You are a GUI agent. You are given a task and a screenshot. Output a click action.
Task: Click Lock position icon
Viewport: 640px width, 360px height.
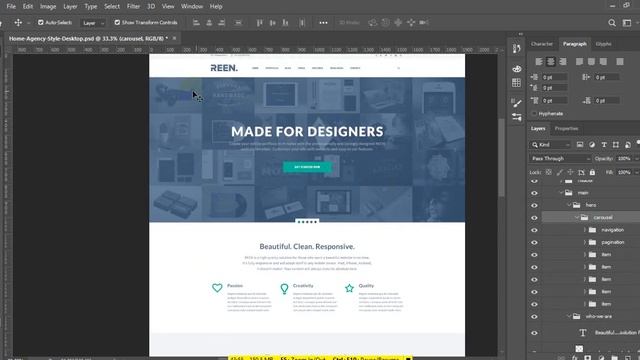point(570,172)
